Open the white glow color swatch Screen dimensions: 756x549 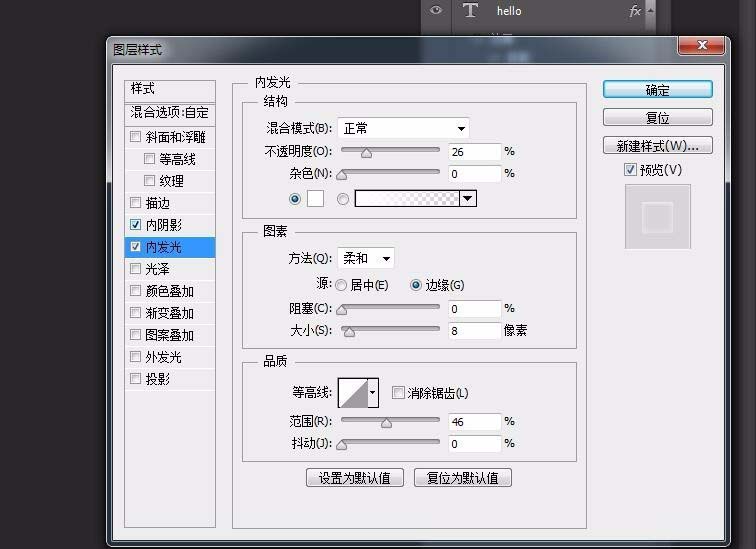315,199
